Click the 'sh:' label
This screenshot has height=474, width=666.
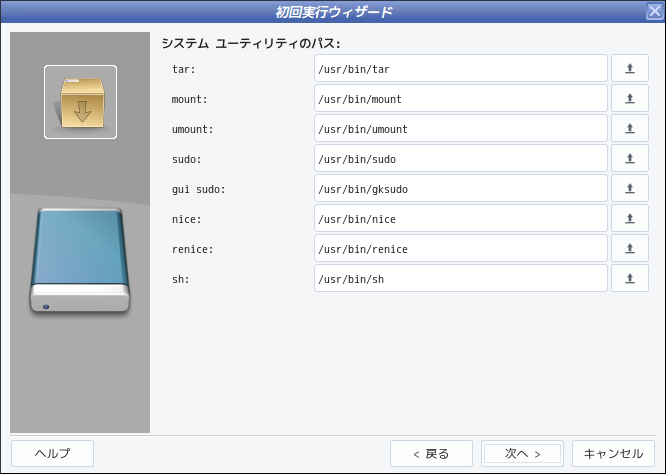pos(181,279)
